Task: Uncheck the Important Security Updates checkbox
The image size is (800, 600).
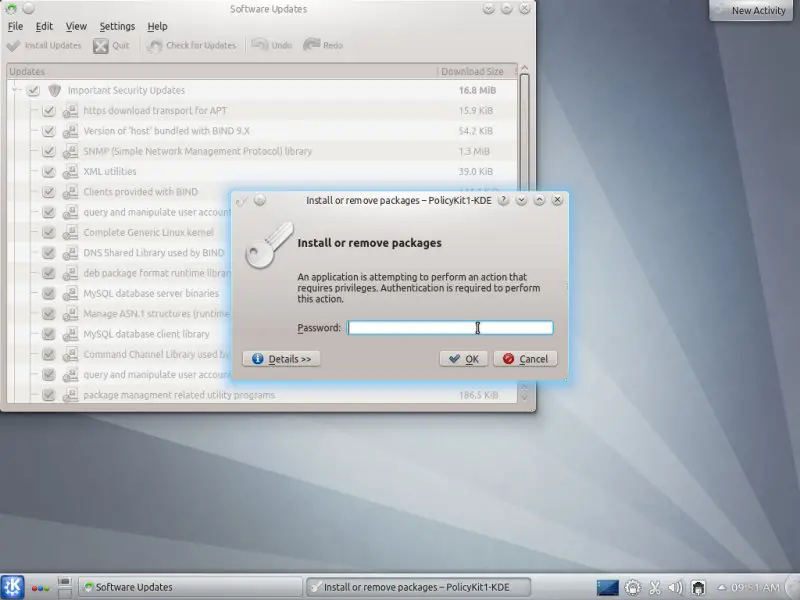Action: coord(33,90)
